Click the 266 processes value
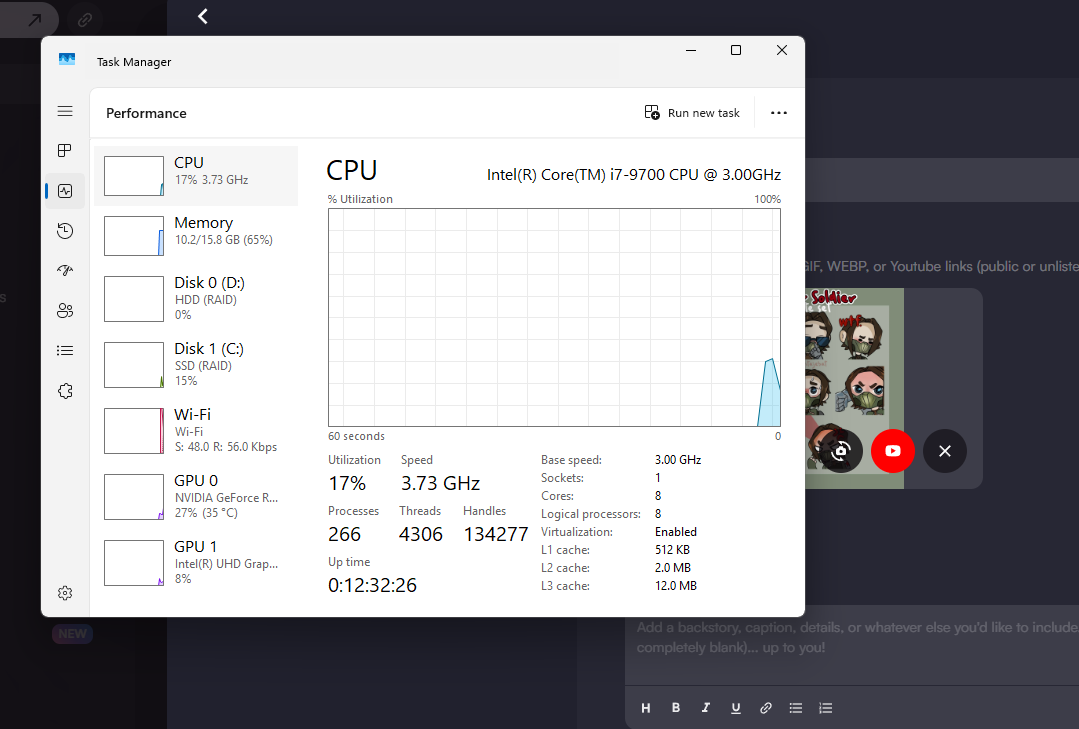 point(344,534)
